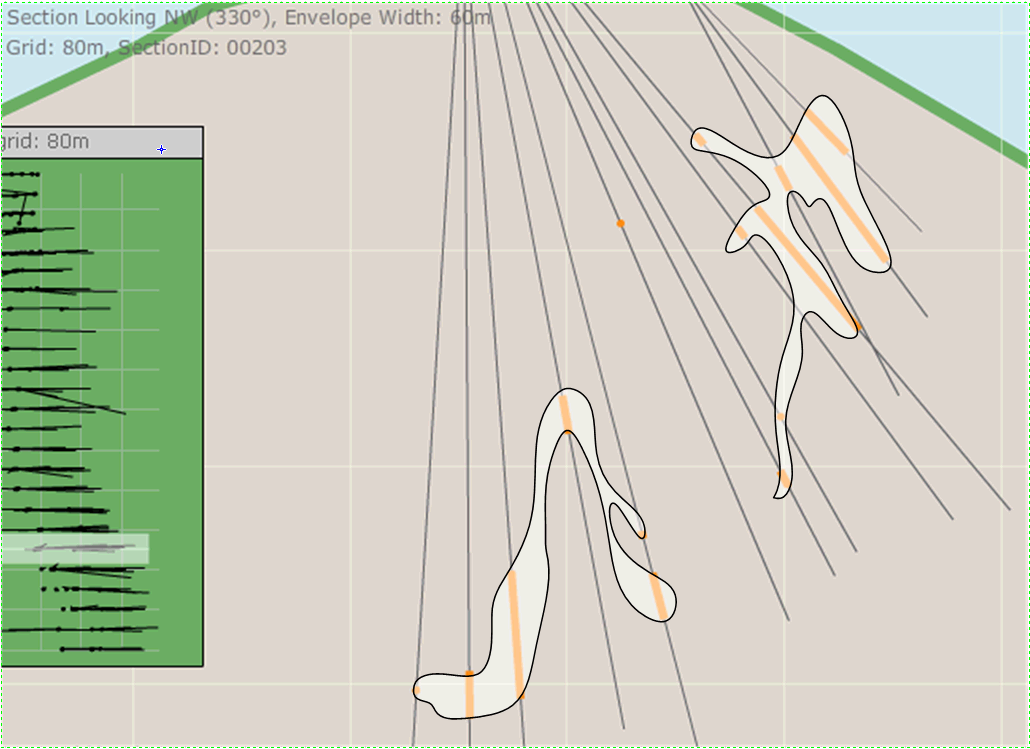Select long orange intercept in lower orebody's left limb

[x=515, y=633]
